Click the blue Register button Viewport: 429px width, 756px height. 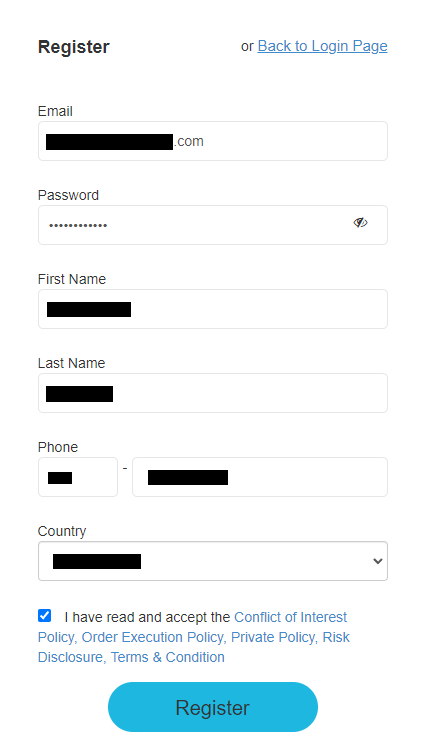(213, 707)
